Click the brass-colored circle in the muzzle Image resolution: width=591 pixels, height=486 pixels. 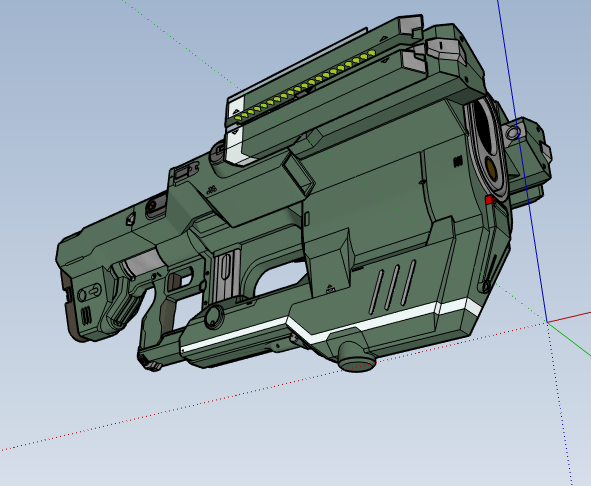490,167
